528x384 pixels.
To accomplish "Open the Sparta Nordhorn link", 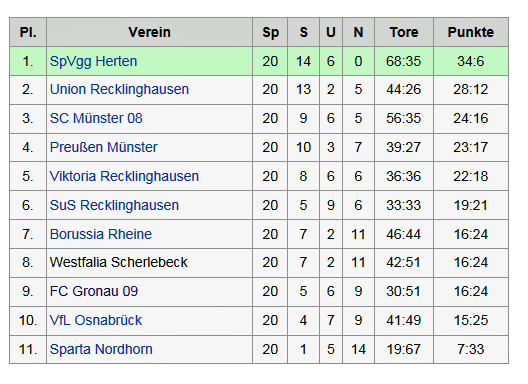I will point(101,350).
